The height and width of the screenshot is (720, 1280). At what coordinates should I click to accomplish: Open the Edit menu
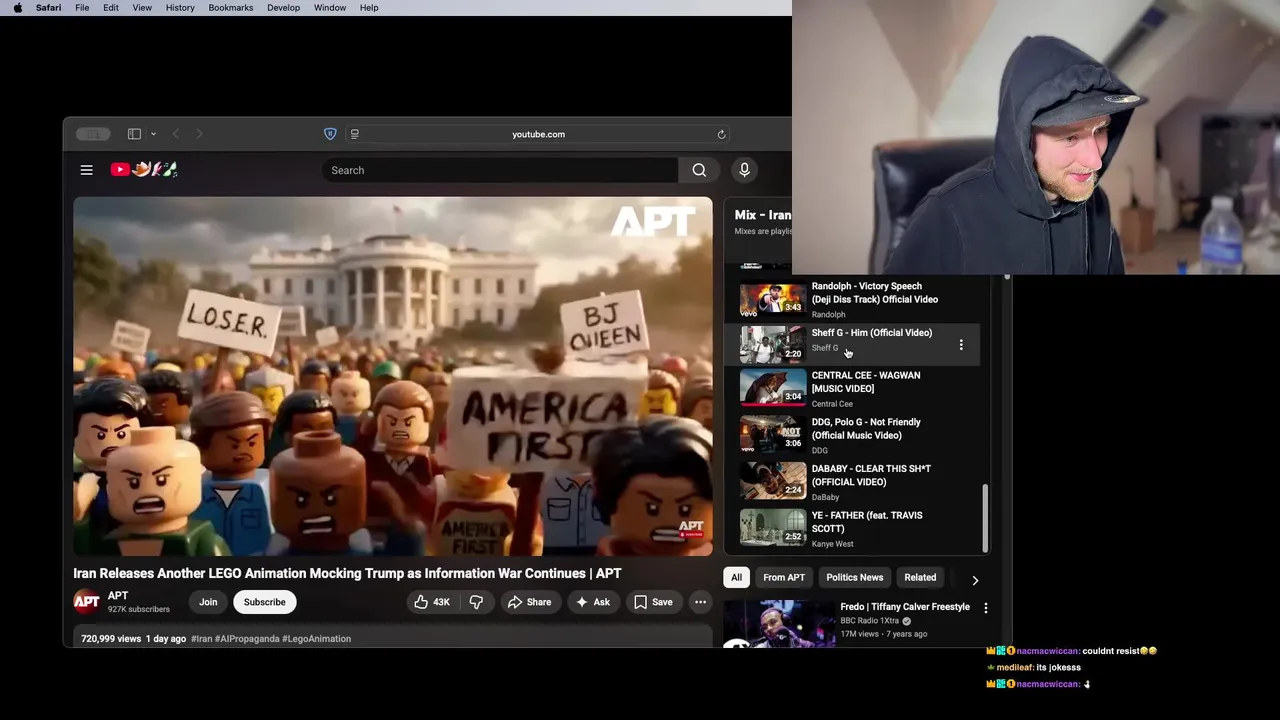pyautogui.click(x=111, y=7)
